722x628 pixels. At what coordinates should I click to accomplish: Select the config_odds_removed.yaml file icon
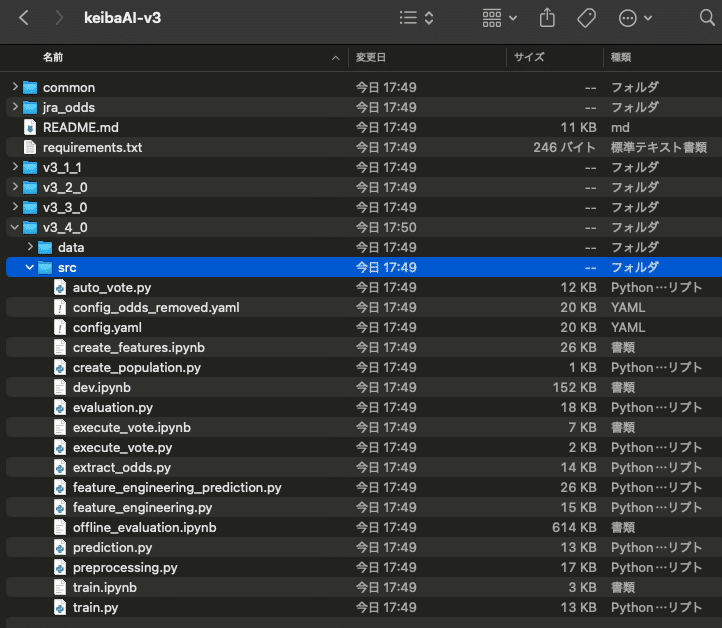(x=60, y=308)
